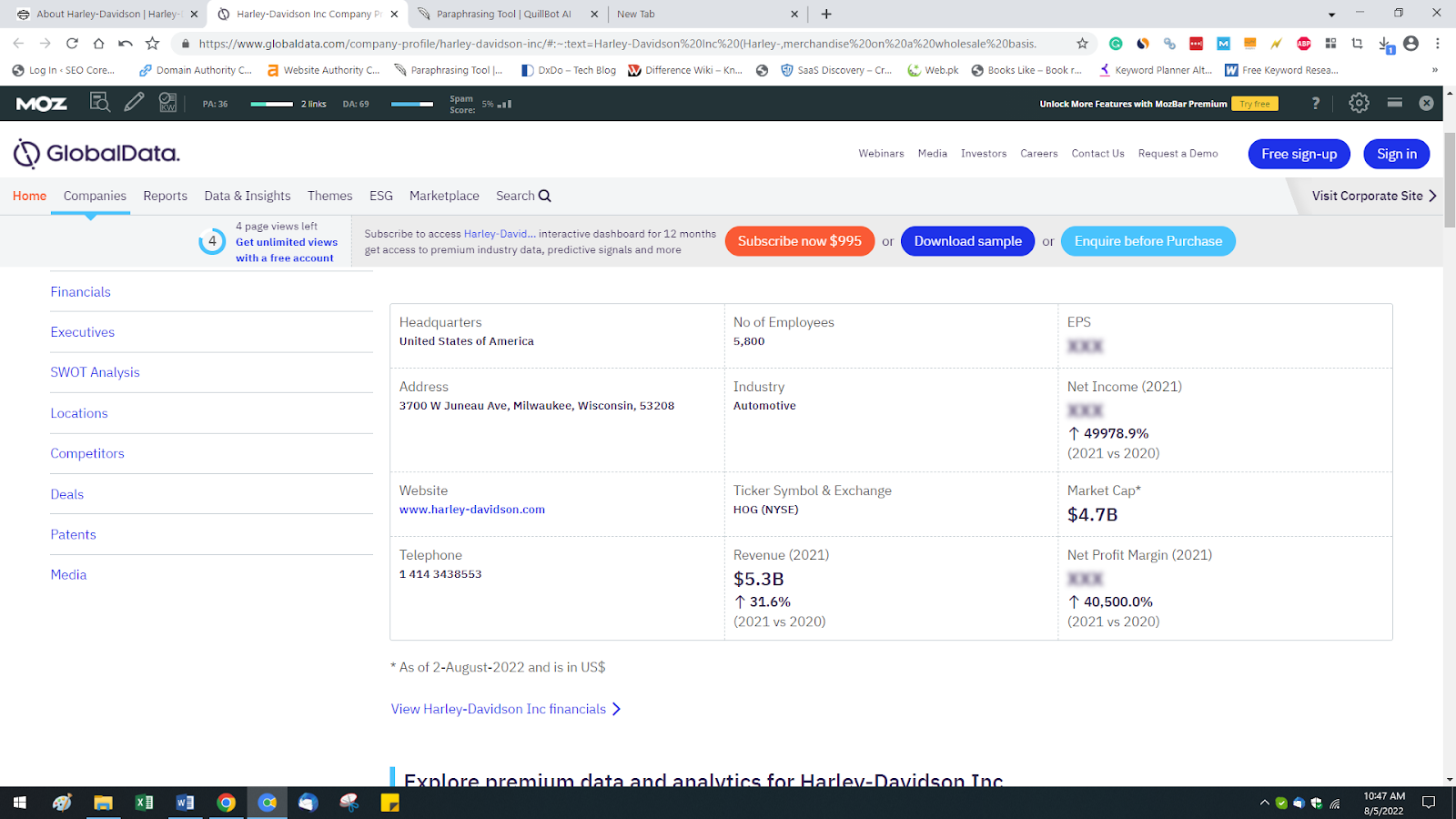Click the MozBar highlight links pencil icon
1456x819 pixels.
pyautogui.click(x=134, y=103)
